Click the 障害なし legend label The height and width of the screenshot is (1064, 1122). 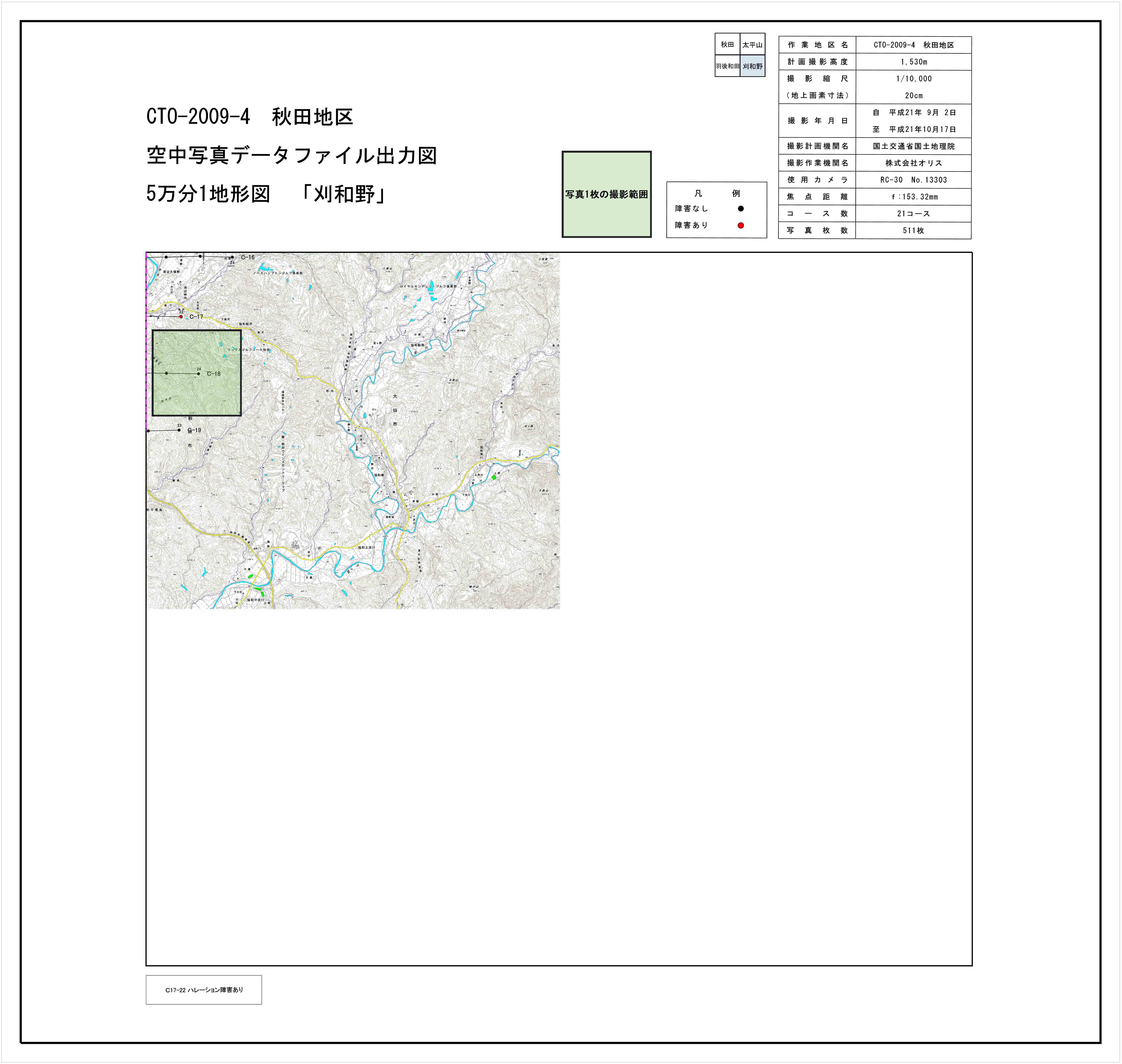coord(691,209)
